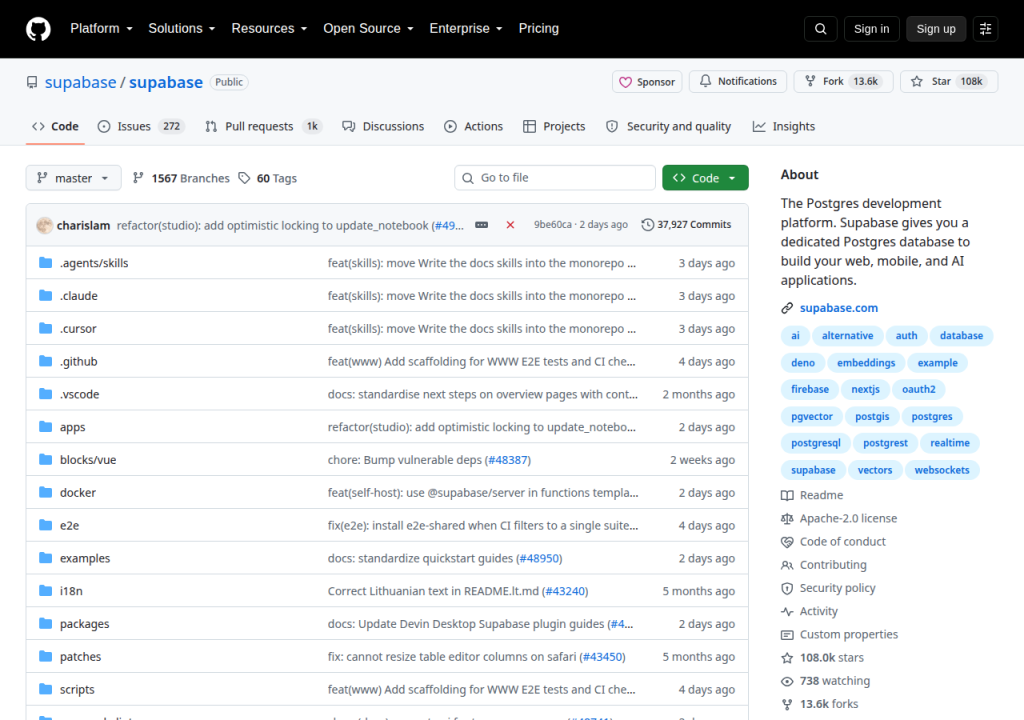The width and height of the screenshot is (1024, 720).
Task: Select the pgvector topic tag
Action: pos(812,416)
